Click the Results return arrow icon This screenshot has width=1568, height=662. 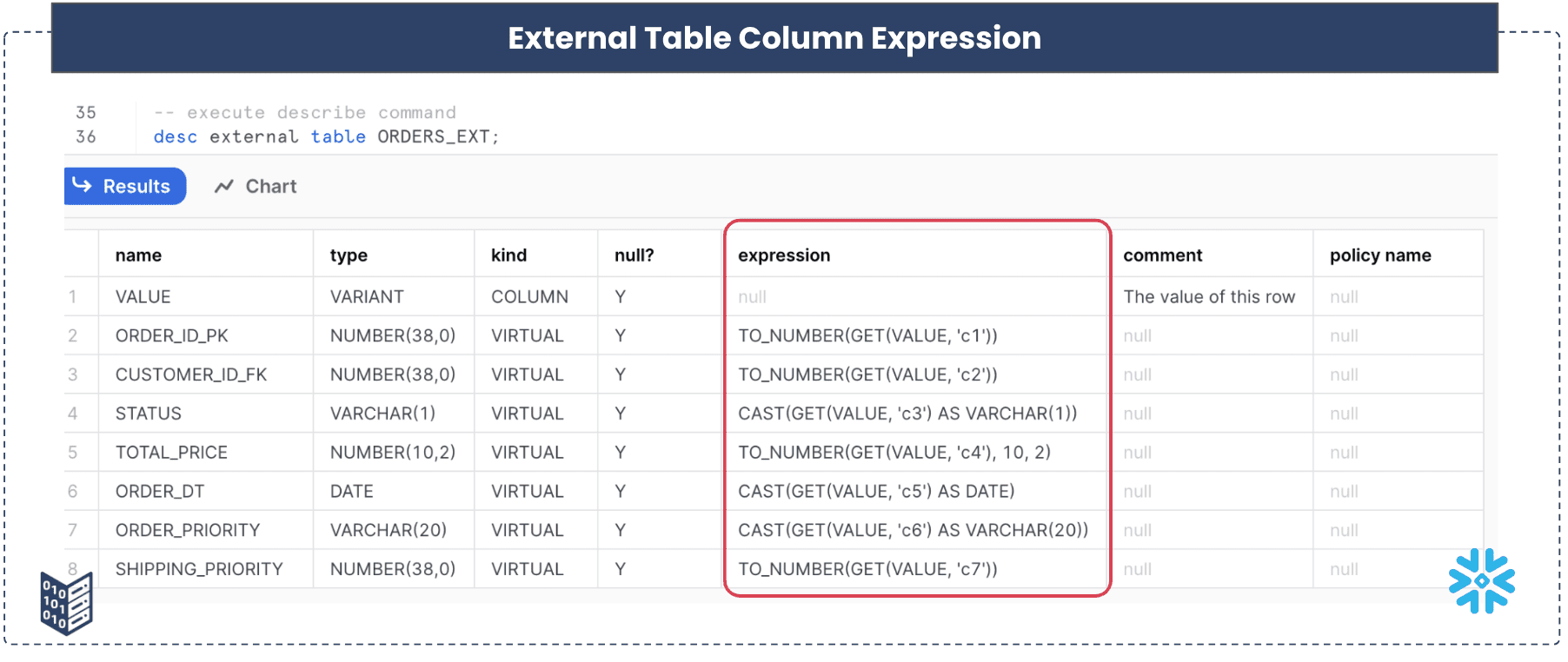click(x=83, y=185)
